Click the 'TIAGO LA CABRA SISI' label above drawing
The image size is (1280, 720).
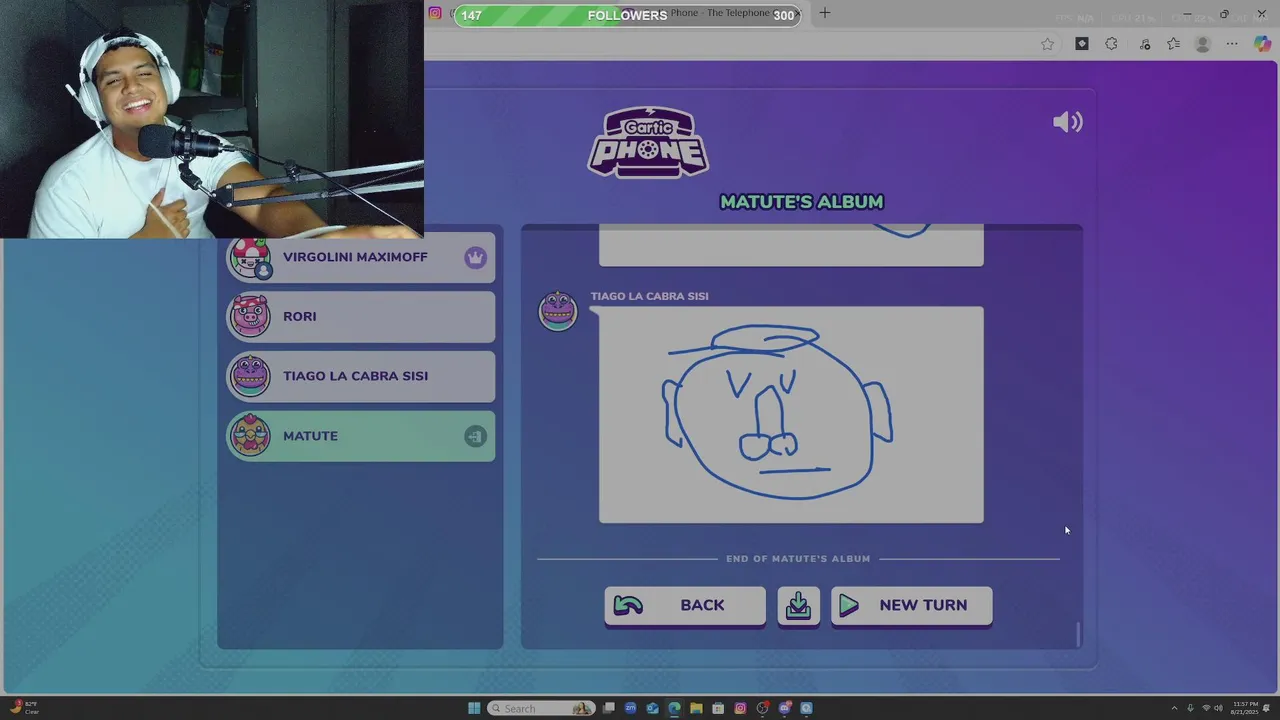649,296
